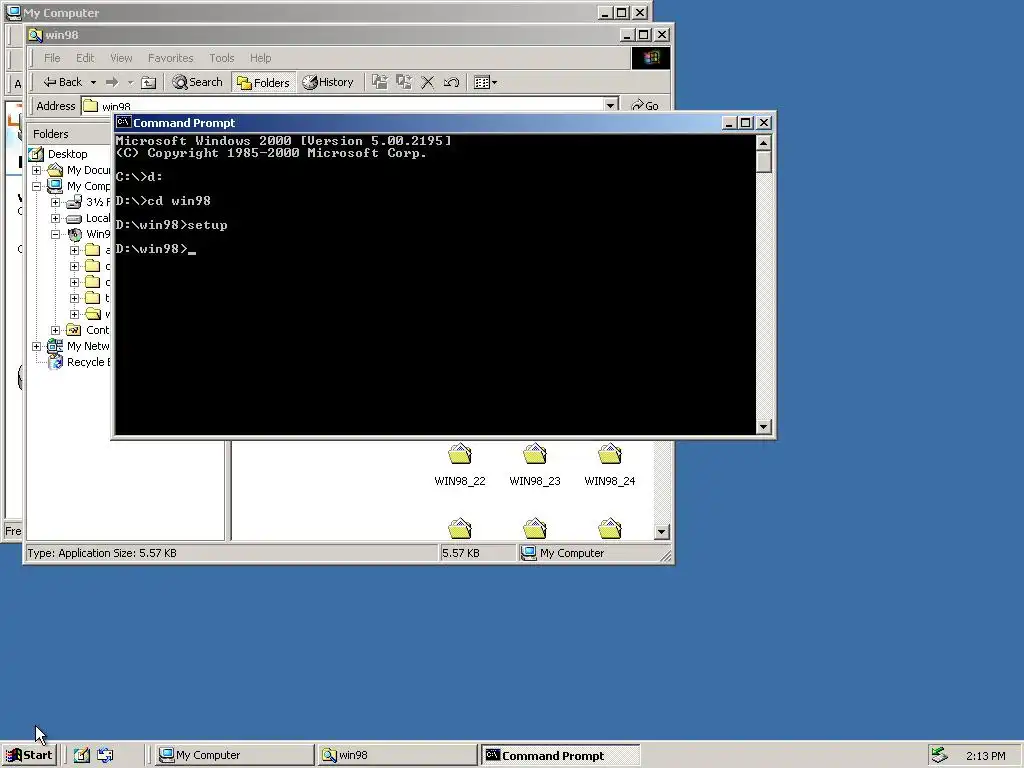Click the Copy To toolbar icon
Viewport: 1024px width, 768px height.
tap(404, 82)
